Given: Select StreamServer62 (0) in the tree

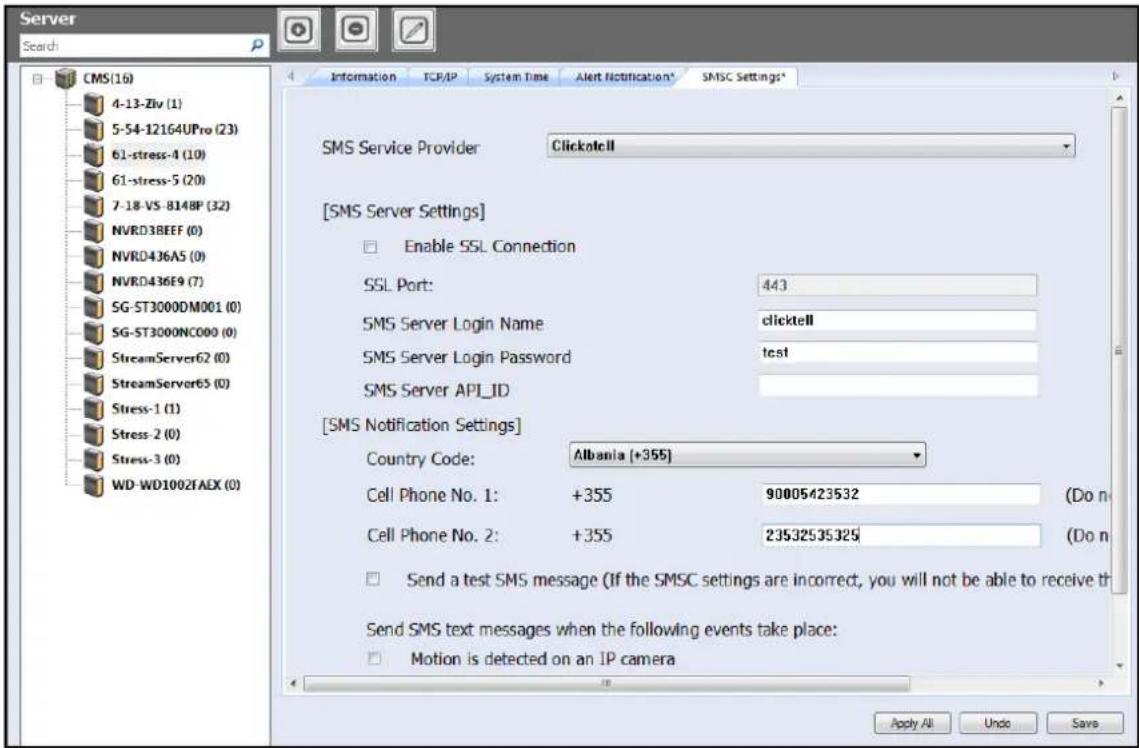Looking at the screenshot, I should (171, 358).
